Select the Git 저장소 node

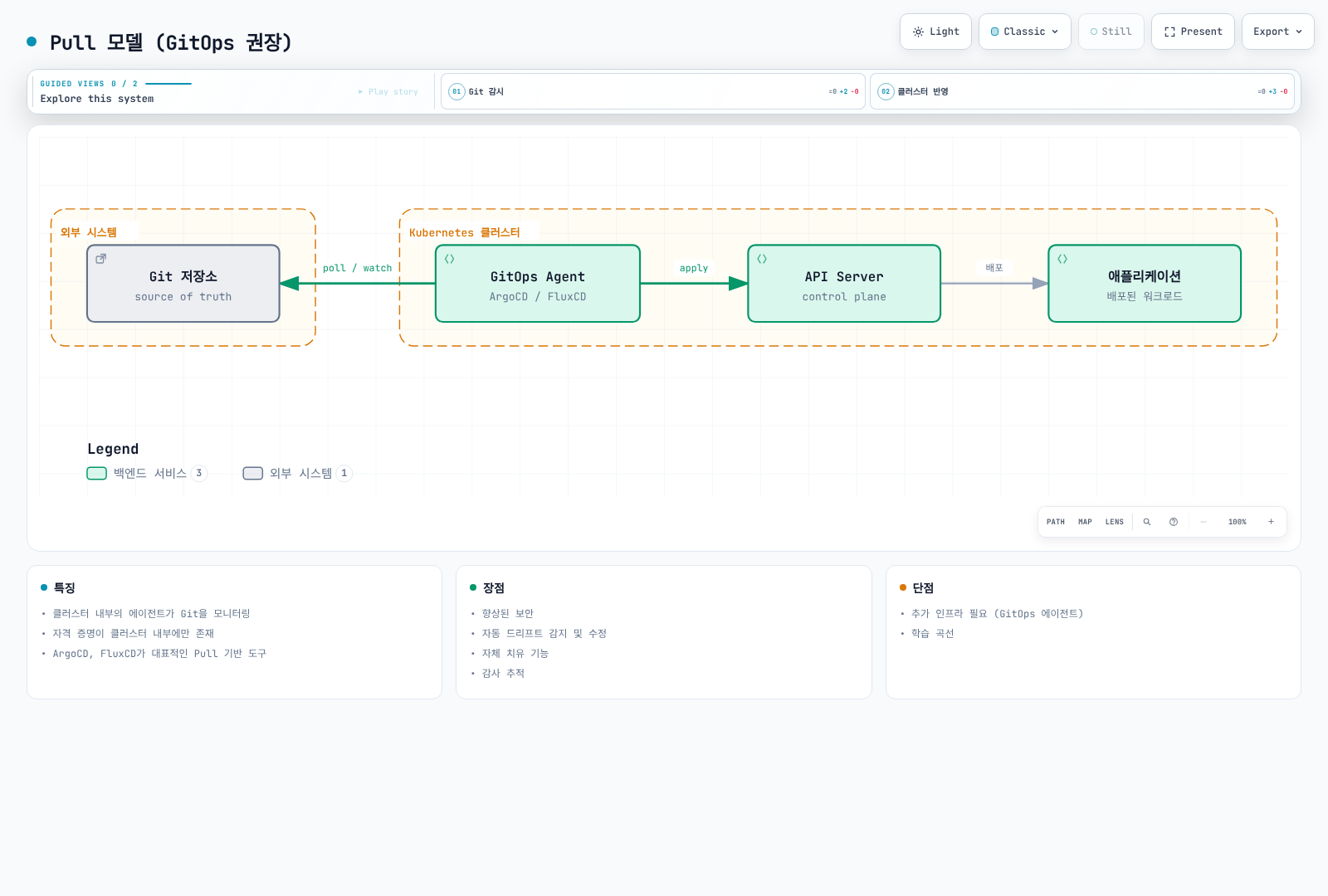(183, 284)
